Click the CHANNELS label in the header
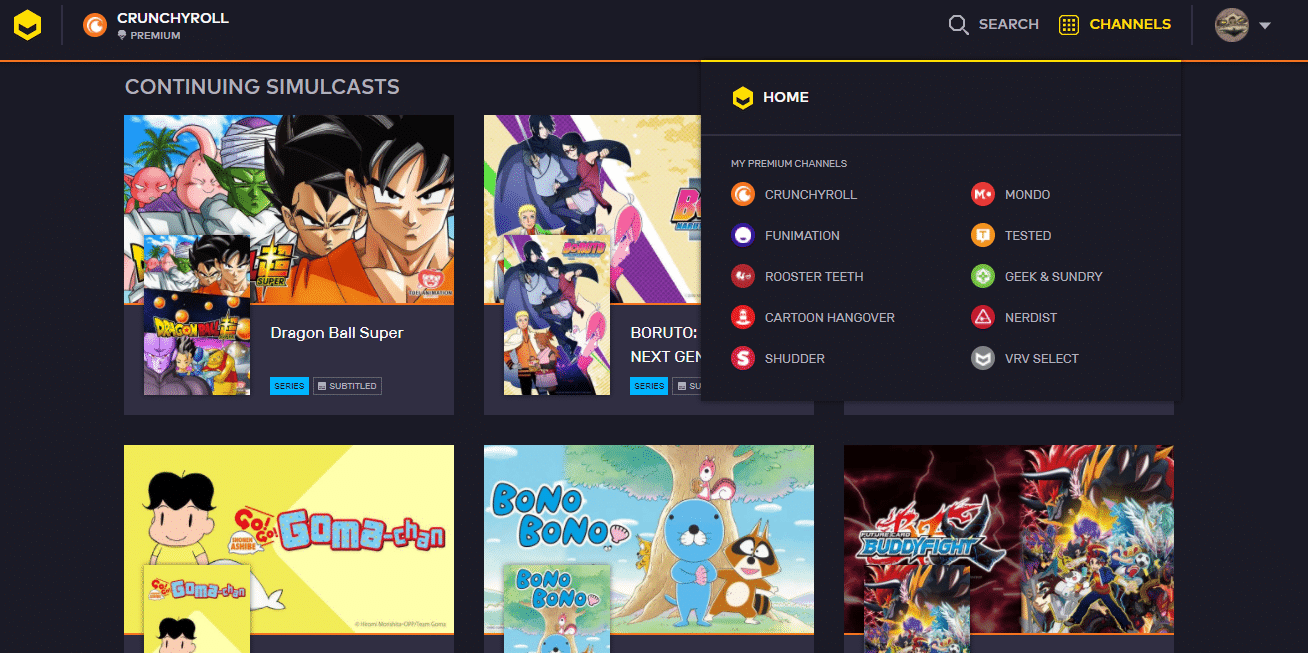Image resolution: width=1308 pixels, height=653 pixels. (1130, 24)
